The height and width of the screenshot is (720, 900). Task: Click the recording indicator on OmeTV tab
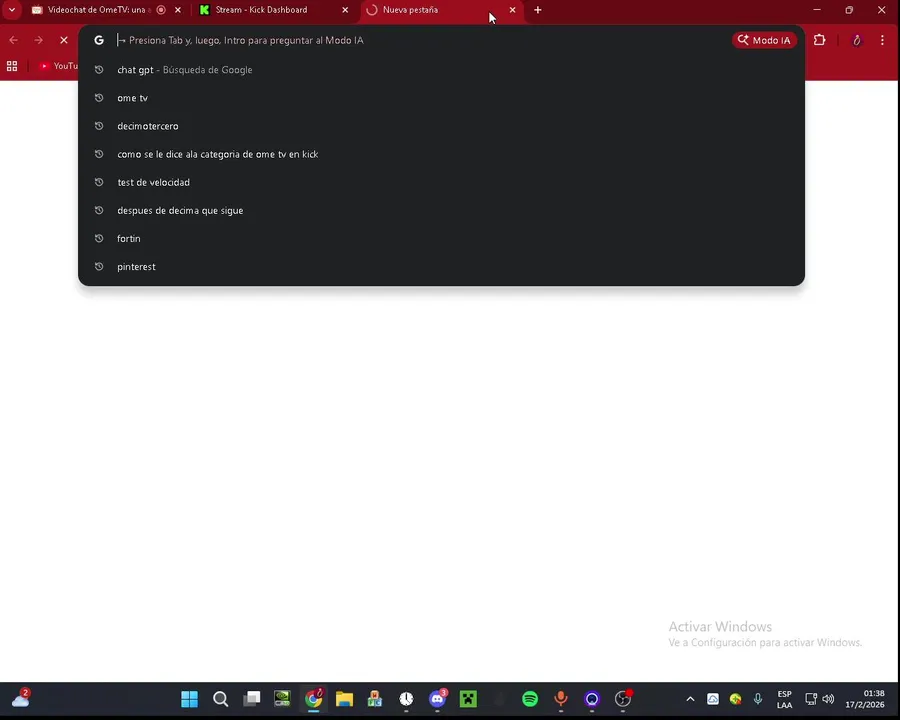[161, 10]
